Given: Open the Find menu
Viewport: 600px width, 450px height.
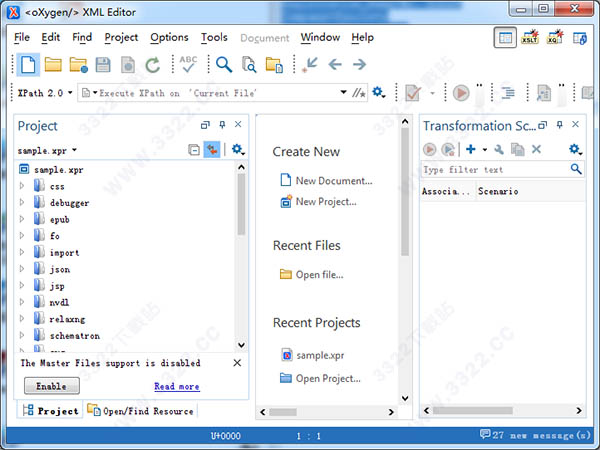Looking at the screenshot, I should (82, 37).
